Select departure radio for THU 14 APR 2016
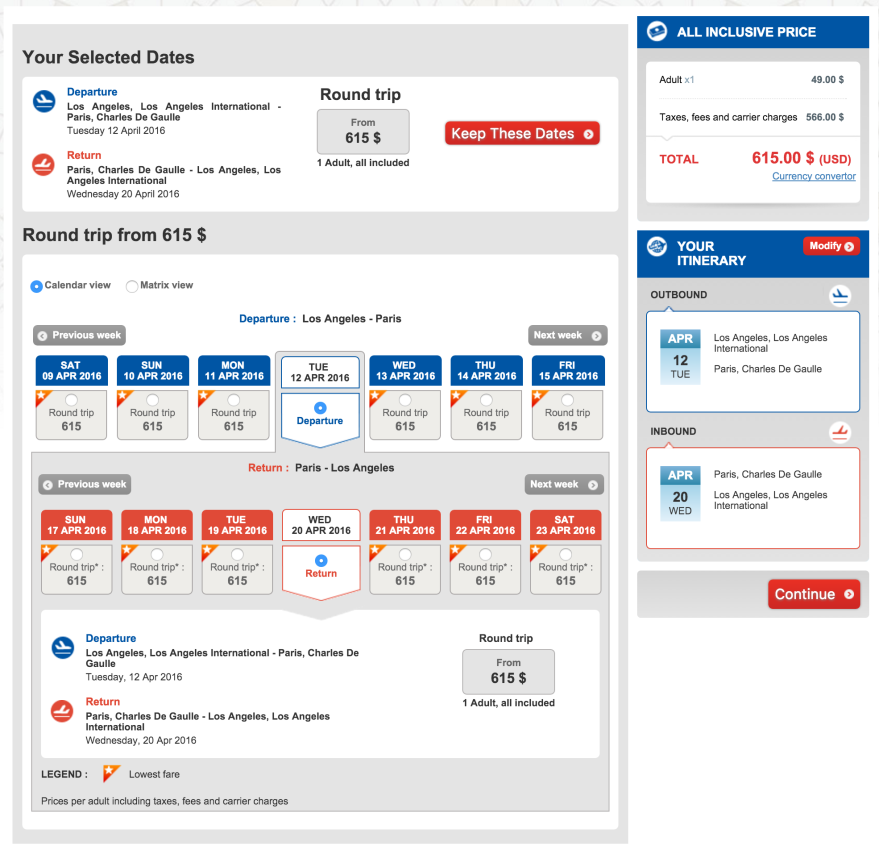Viewport: 879px width, 850px height. 486,400
